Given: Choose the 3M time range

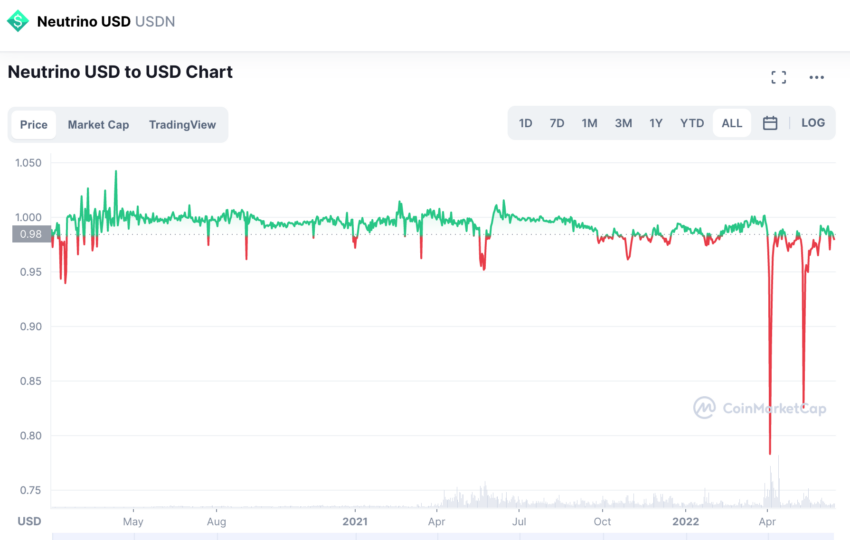Looking at the screenshot, I should (623, 123).
